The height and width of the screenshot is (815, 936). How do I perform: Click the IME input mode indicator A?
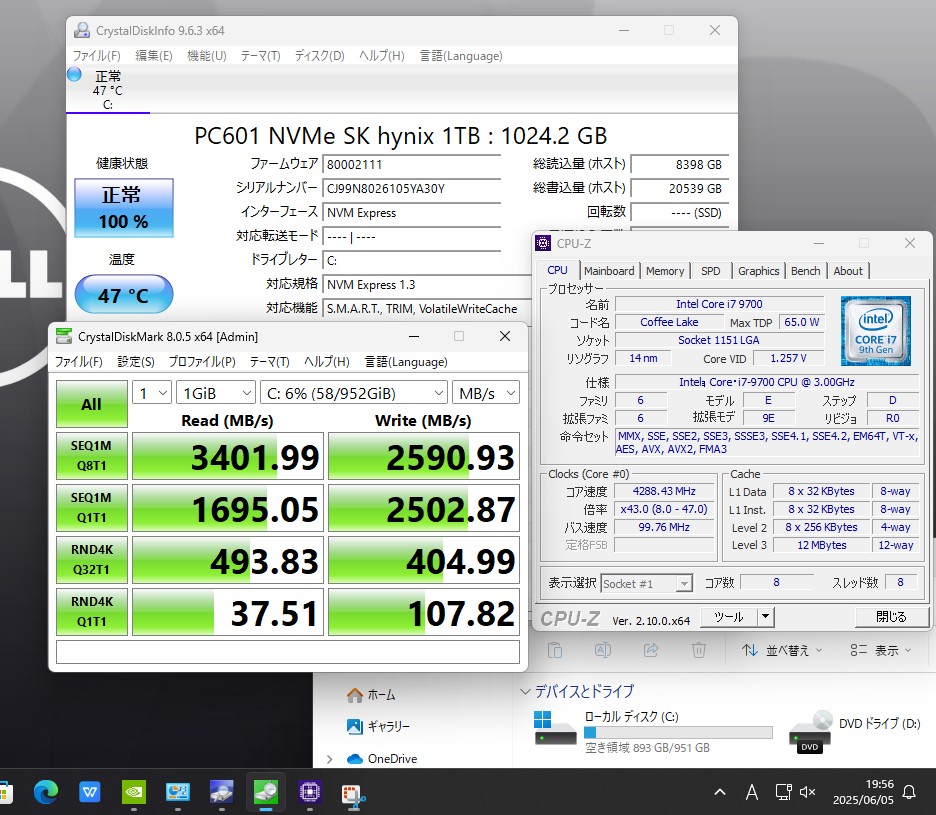(x=752, y=792)
